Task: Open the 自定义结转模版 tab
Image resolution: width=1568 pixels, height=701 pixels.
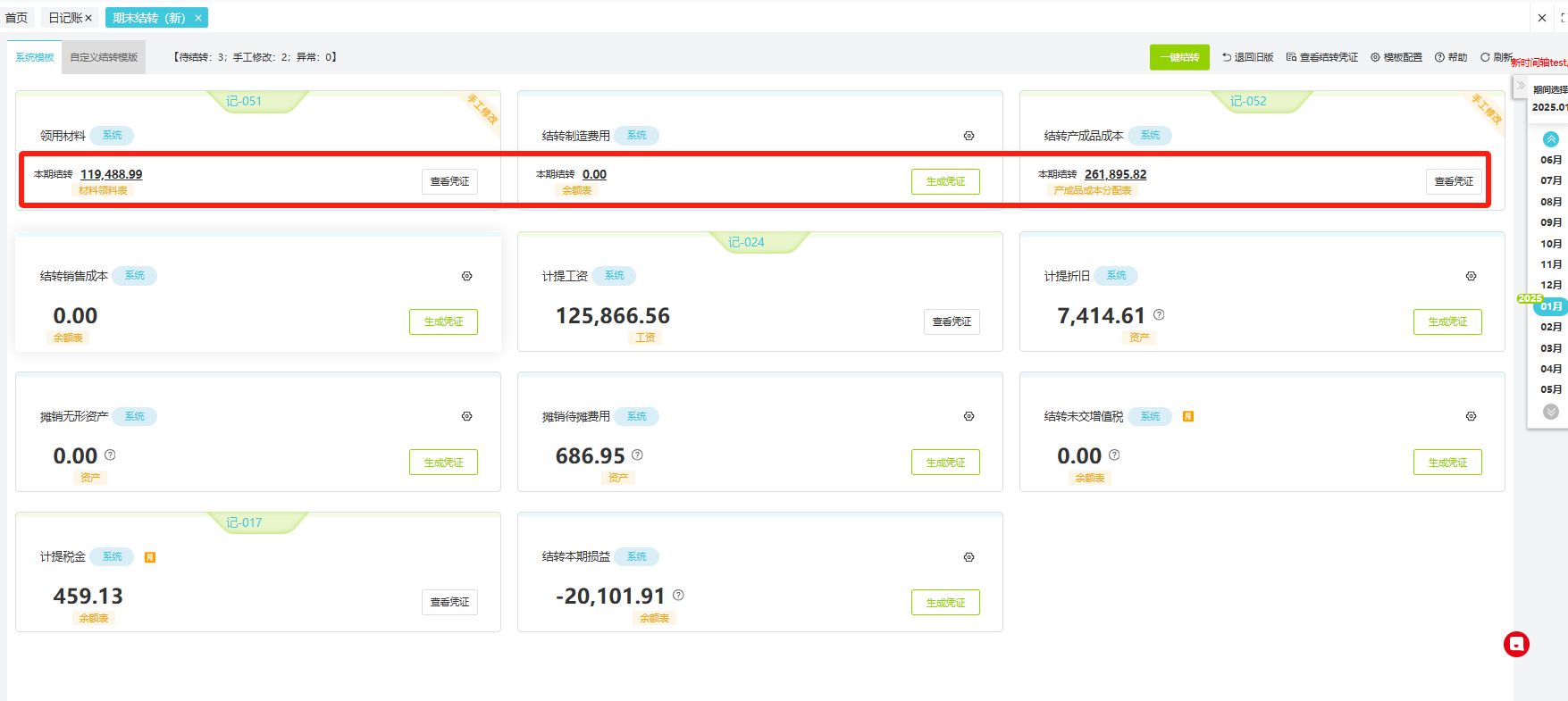Action: pyautogui.click(x=104, y=57)
